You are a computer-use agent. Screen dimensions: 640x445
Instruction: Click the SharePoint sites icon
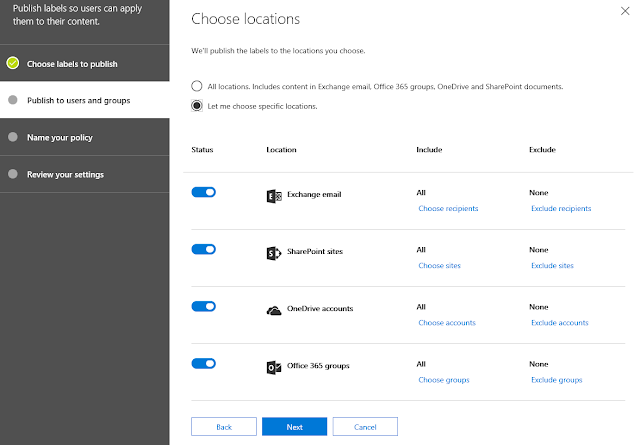coord(274,253)
